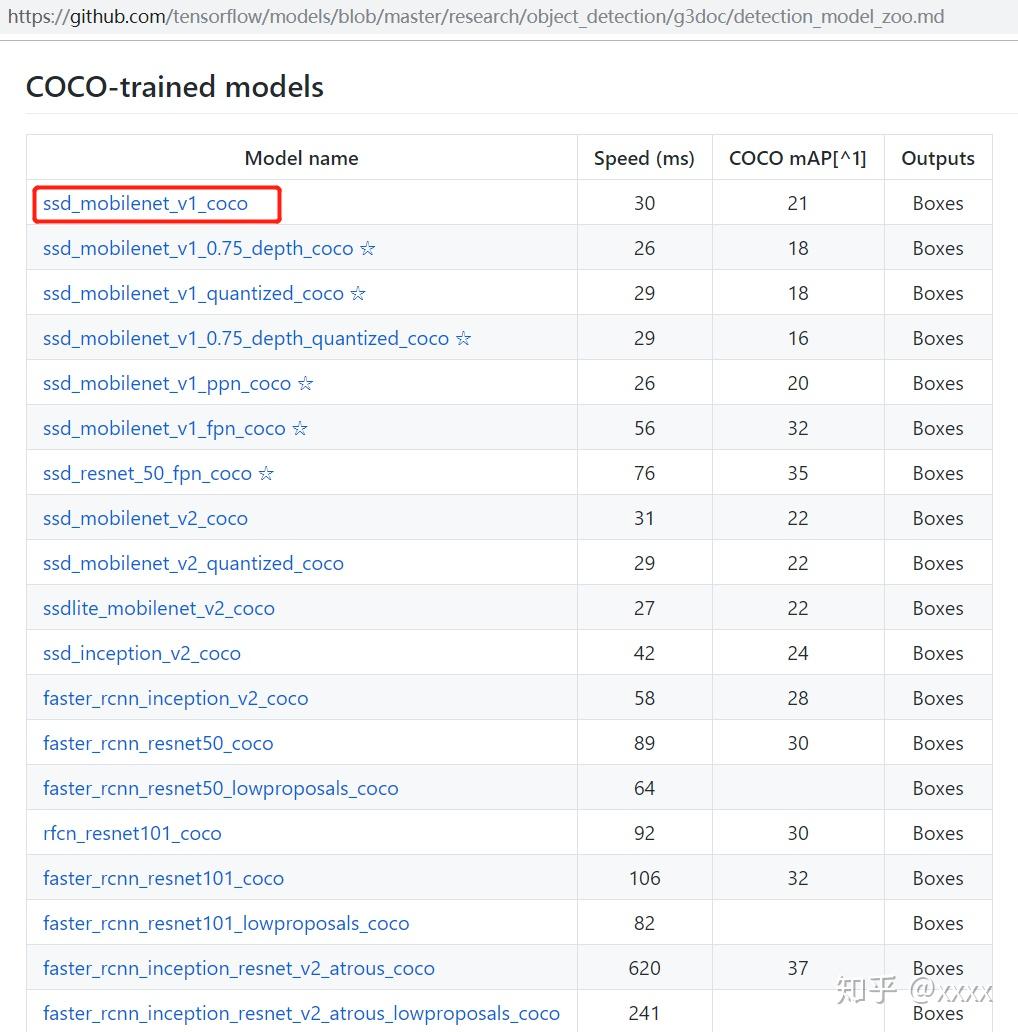
Task: Select faster_rcnn_resnet101_lowproposals_coco link
Action: pos(226,924)
